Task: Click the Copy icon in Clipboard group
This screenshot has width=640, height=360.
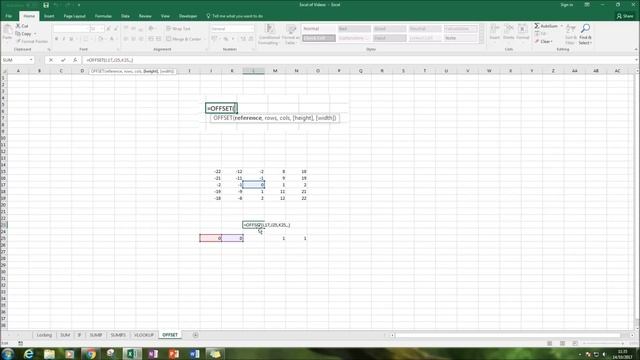Action: (18, 34)
